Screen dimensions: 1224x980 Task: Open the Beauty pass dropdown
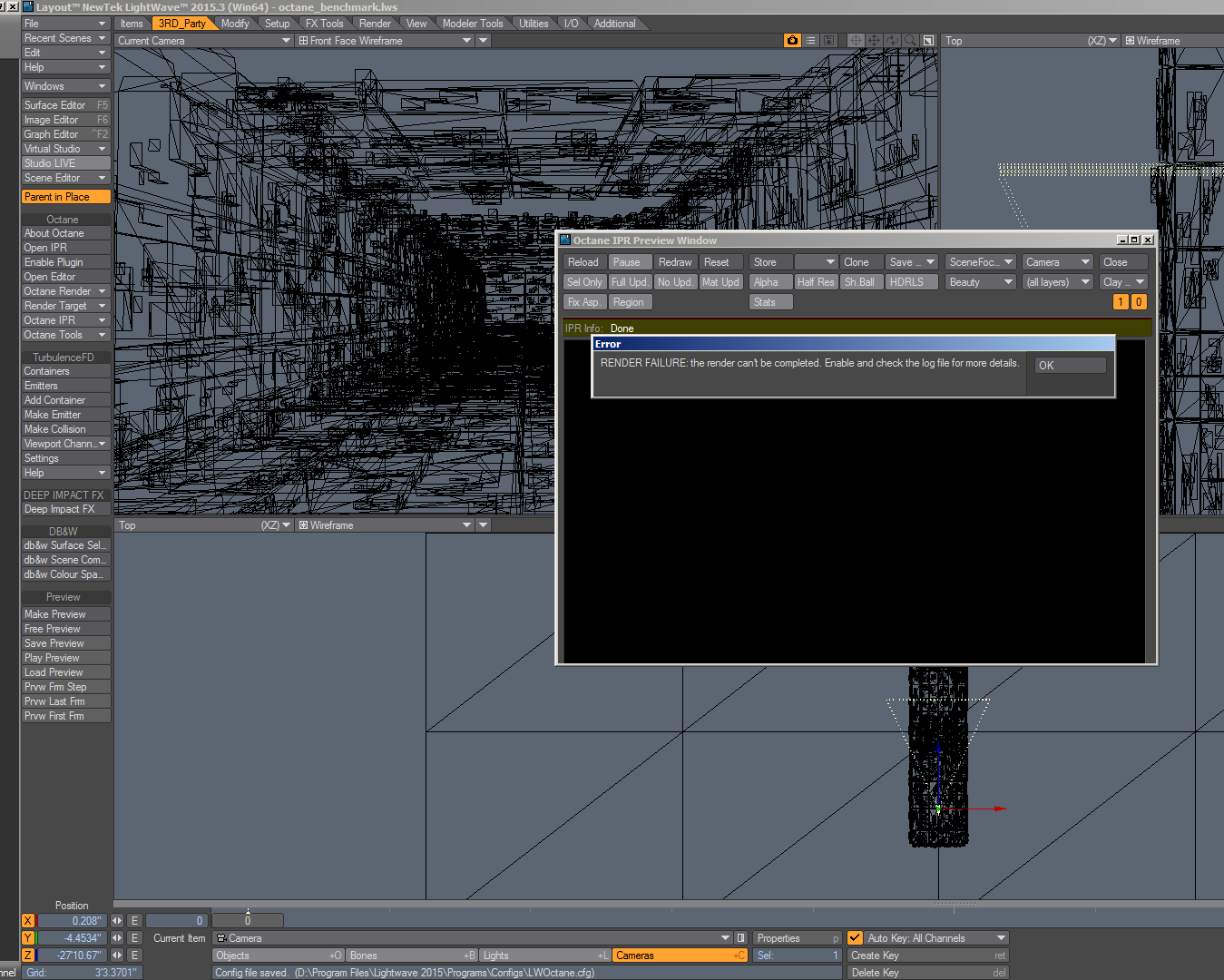pos(980,282)
